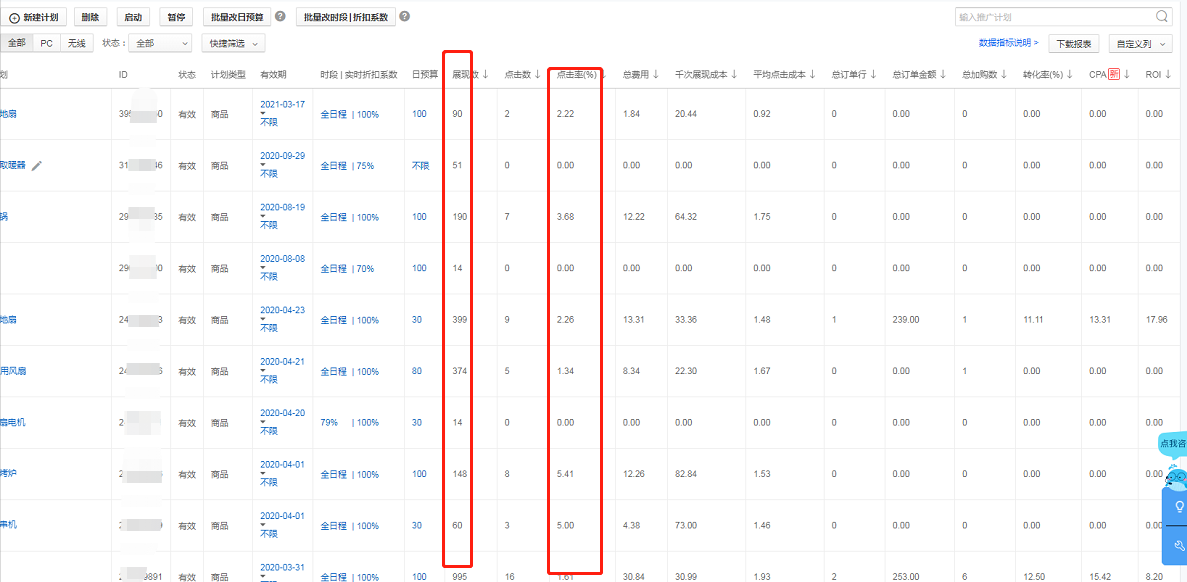1187x582 pixels.
Task: Sort by ROI using its arrow
Action: (1169, 74)
